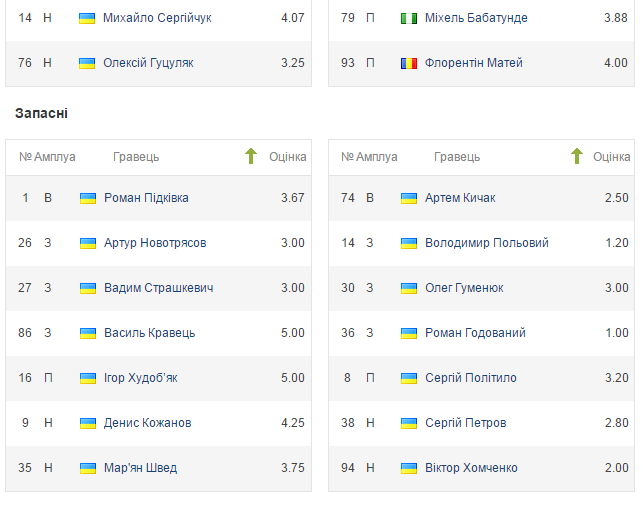The image size is (643, 505).
Task: Sort left table by Оцінка column
Action: coord(287,157)
